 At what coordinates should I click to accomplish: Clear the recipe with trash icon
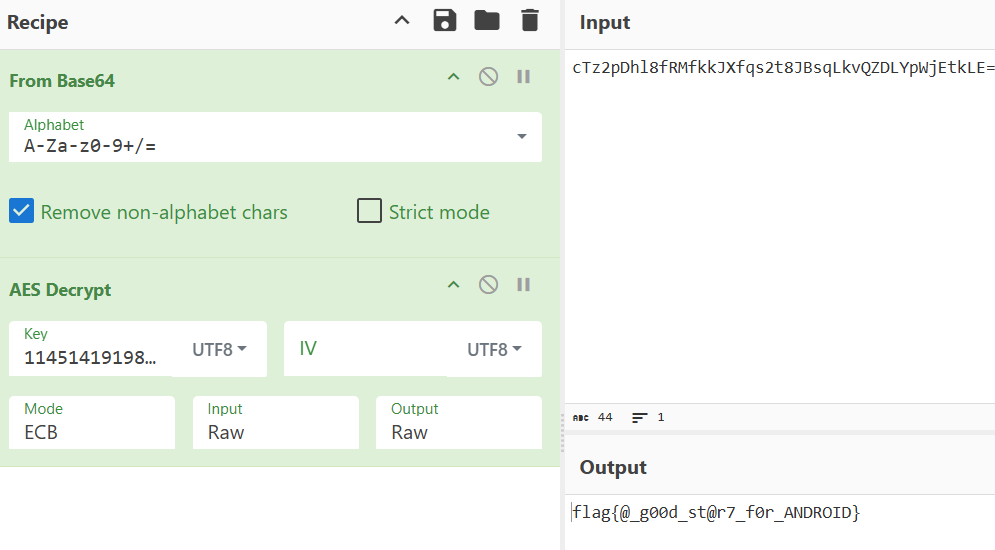pyautogui.click(x=530, y=20)
